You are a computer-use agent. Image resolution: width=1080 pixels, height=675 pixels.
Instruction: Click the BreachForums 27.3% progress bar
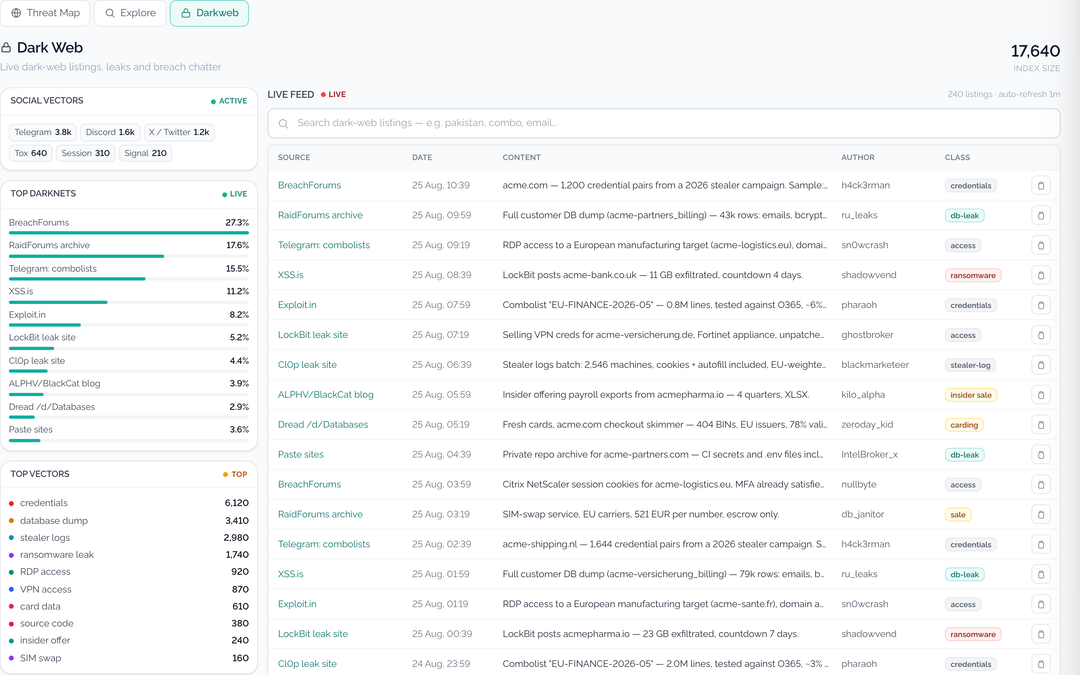click(x=129, y=233)
